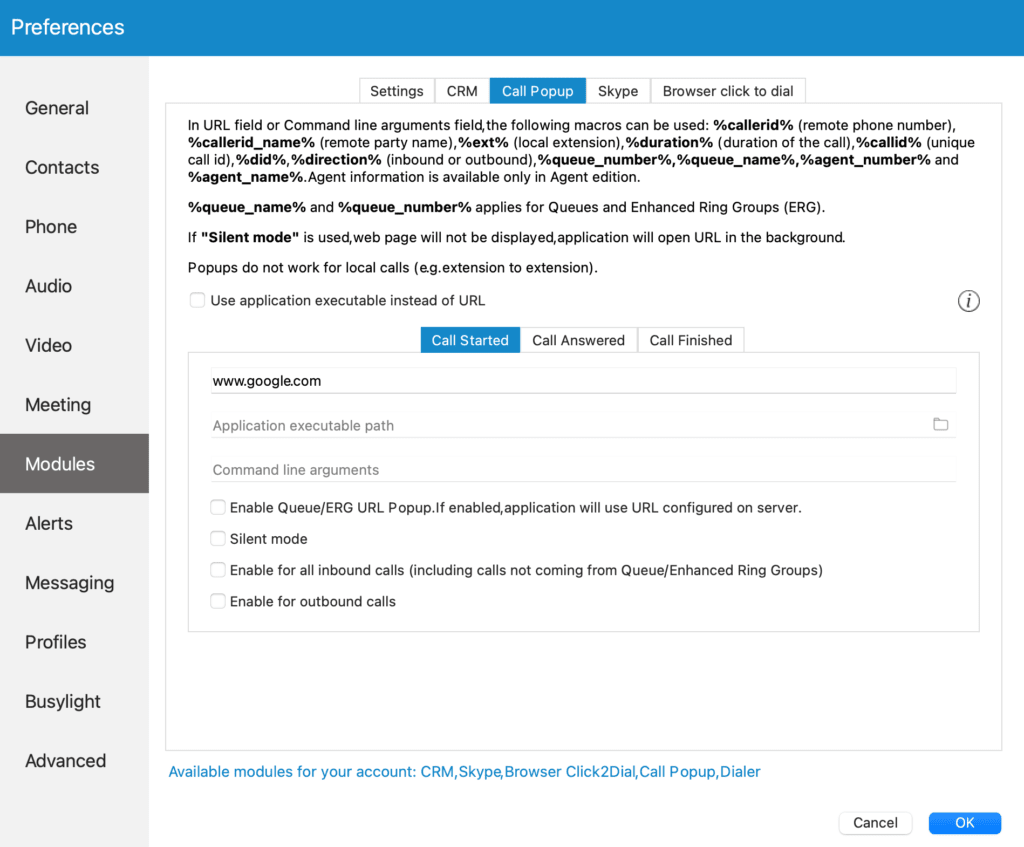The image size is (1024, 847).
Task: Click the OK button
Action: tap(965, 823)
